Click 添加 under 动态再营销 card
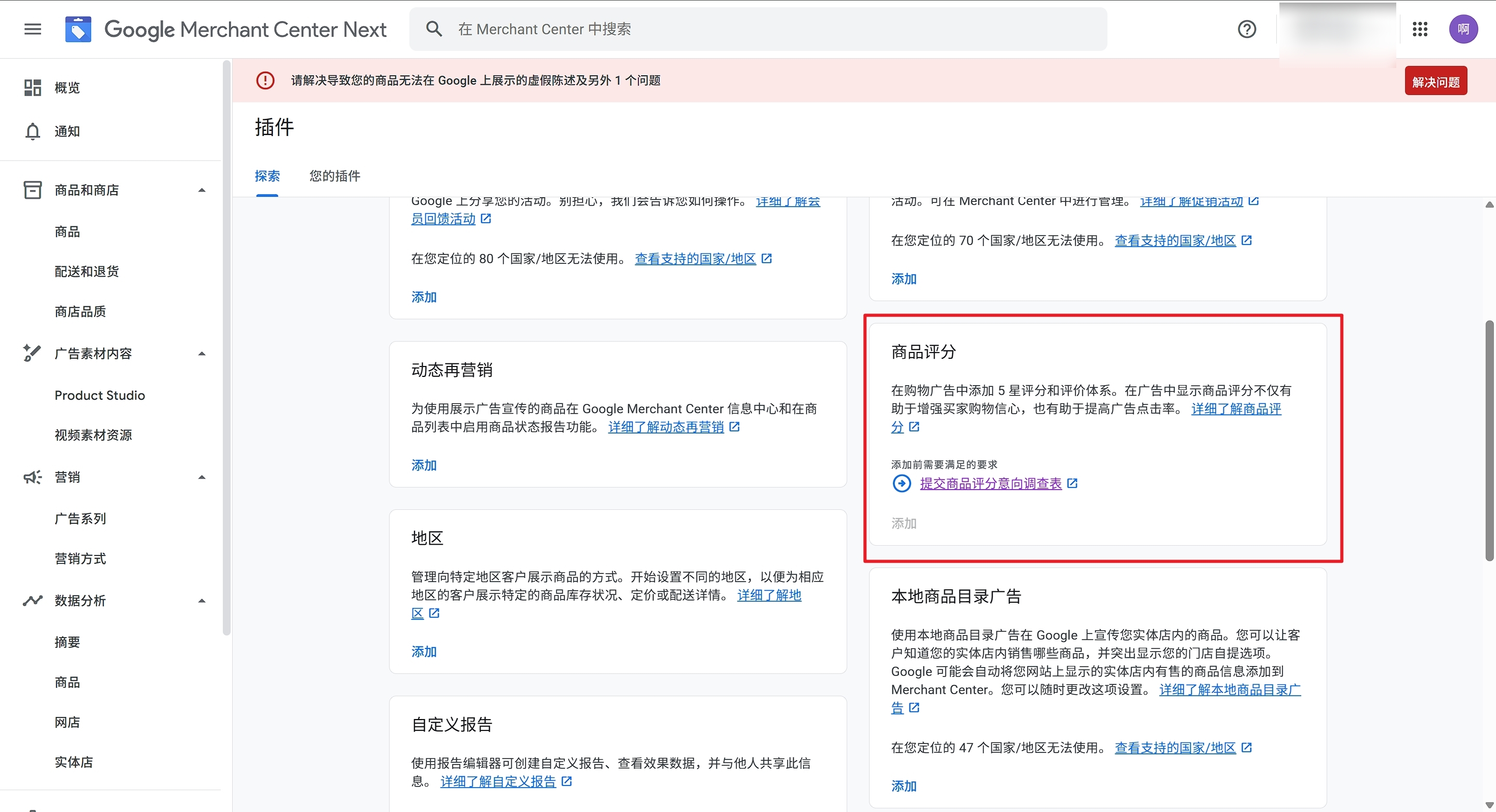The image size is (1496, 812). (x=423, y=465)
